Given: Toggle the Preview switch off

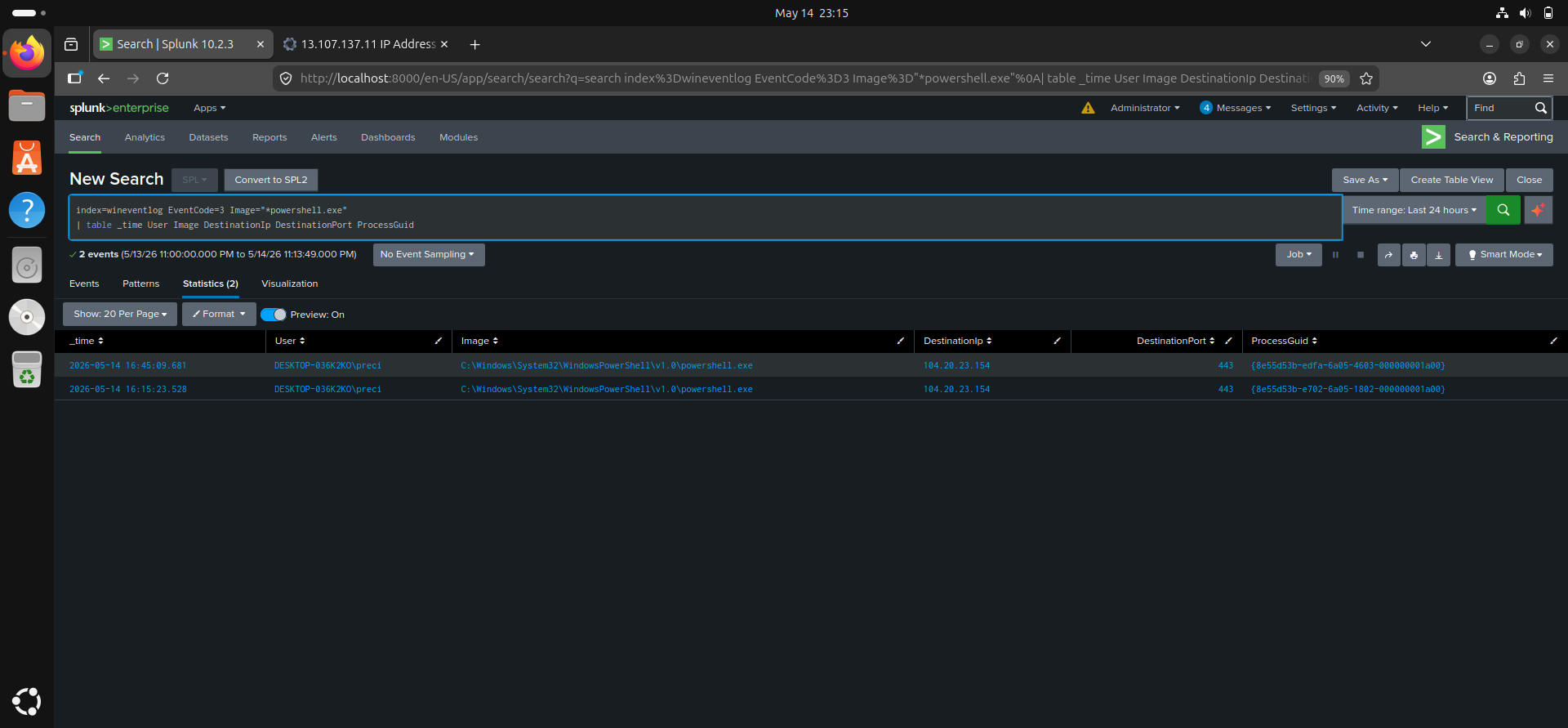Looking at the screenshot, I should pos(274,315).
